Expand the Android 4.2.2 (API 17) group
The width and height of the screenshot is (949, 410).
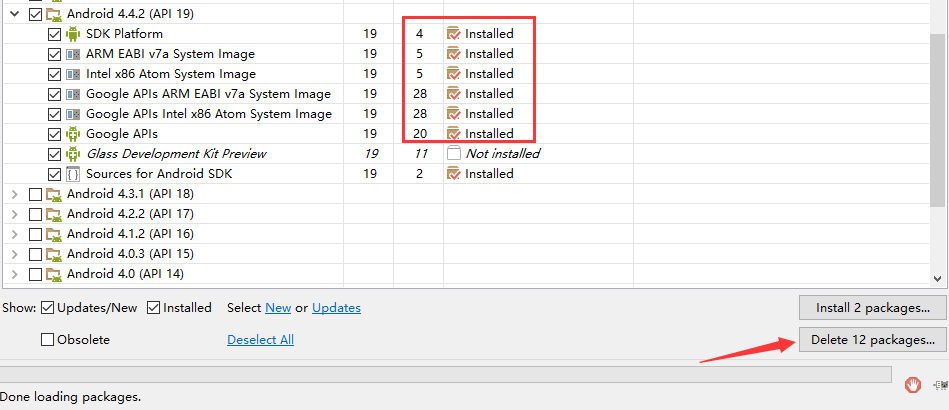click(x=15, y=214)
